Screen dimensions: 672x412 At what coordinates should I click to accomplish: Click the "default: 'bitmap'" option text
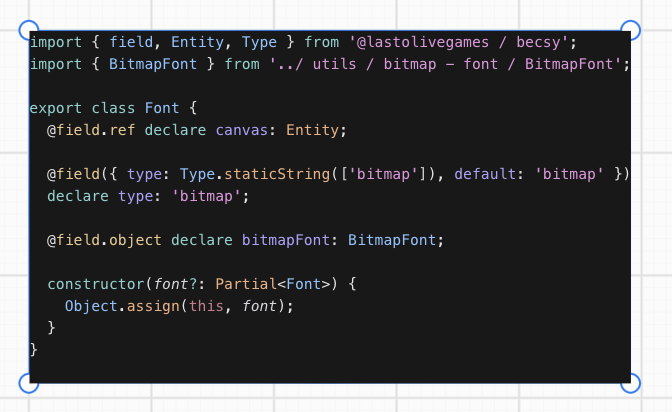click(x=528, y=174)
